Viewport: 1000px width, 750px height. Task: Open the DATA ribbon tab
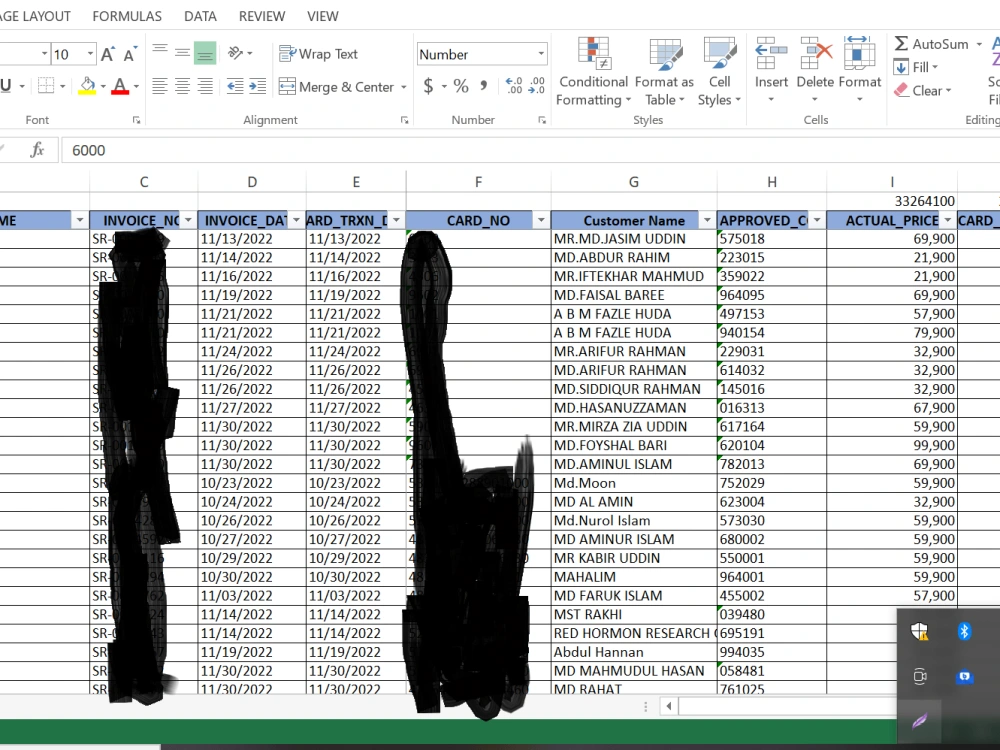click(x=200, y=16)
